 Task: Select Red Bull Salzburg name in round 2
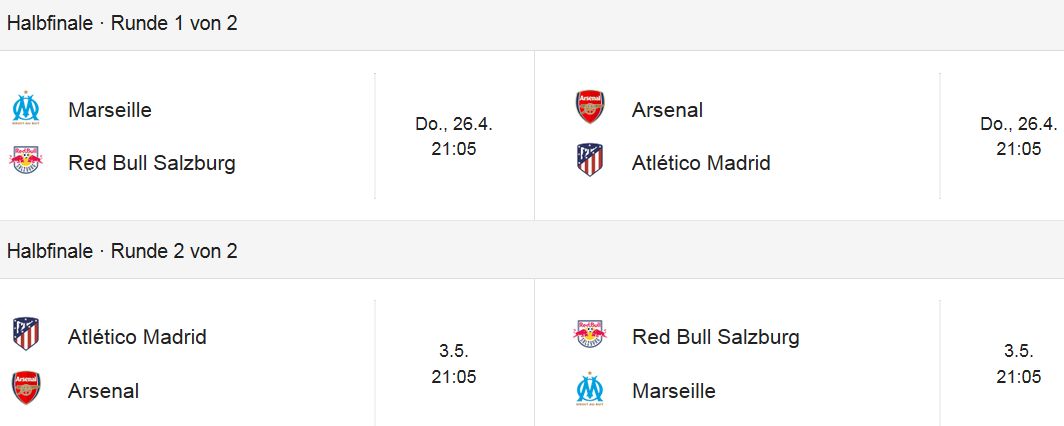pos(716,336)
